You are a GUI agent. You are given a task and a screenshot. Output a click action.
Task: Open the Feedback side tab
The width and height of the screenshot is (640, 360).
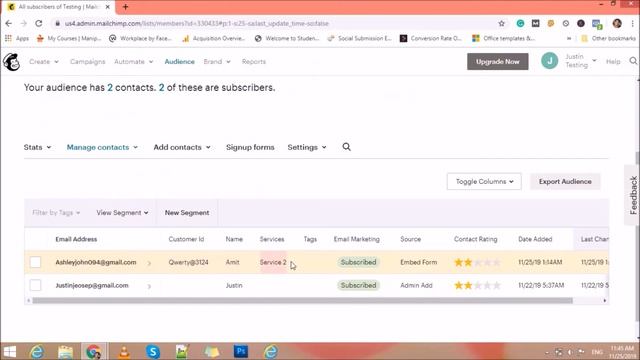(633, 195)
